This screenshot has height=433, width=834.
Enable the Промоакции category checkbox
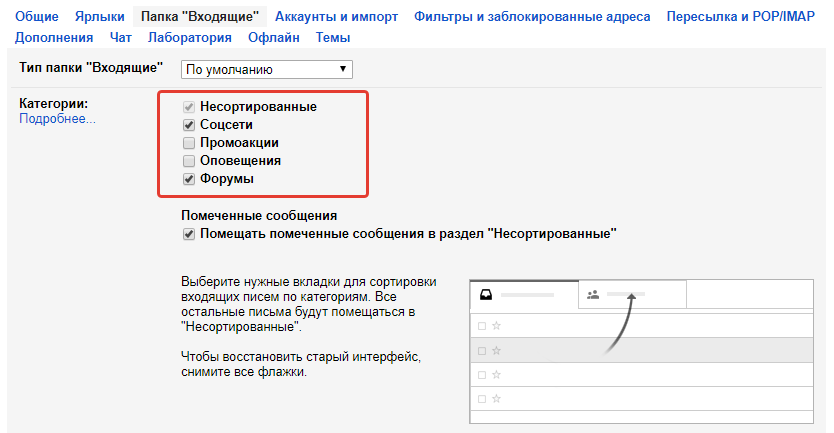coord(188,143)
